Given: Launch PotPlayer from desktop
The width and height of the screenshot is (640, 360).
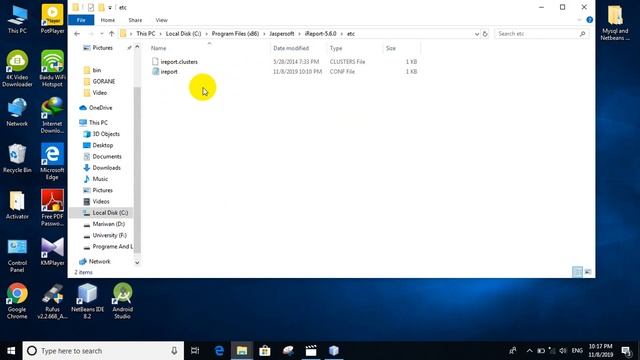Looking at the screenshot, I should tap(52, 19).
